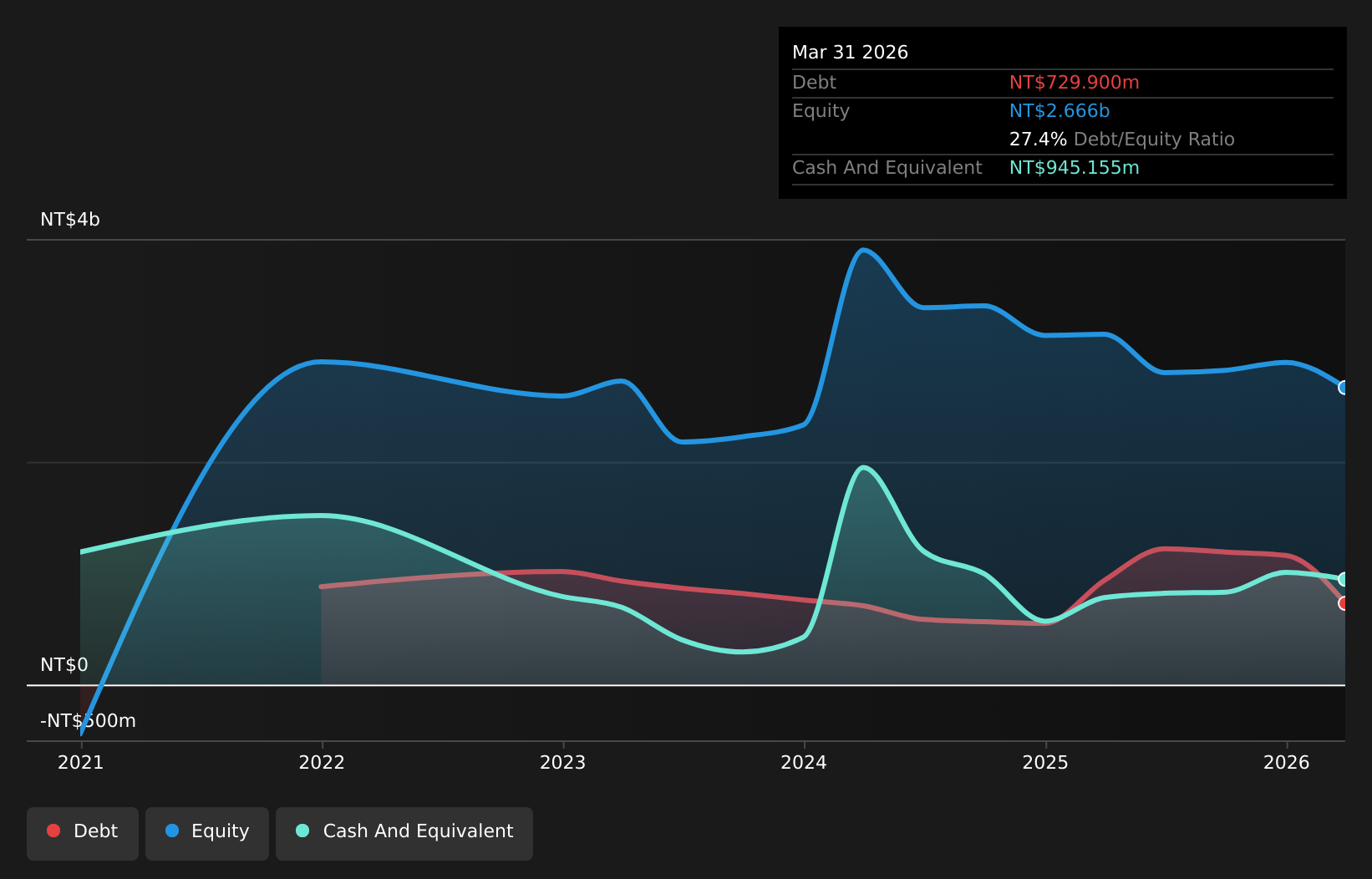Screen dimensions: 1372x879
Task: Click the 2022 x-axis label
Action: click(x=322, y=762)
